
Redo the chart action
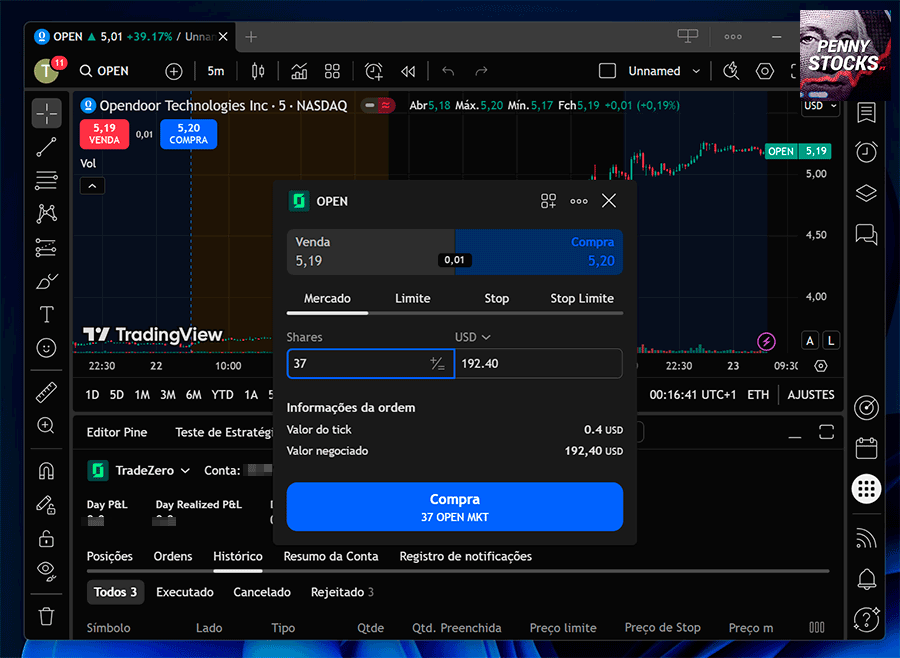pos(482,71)
